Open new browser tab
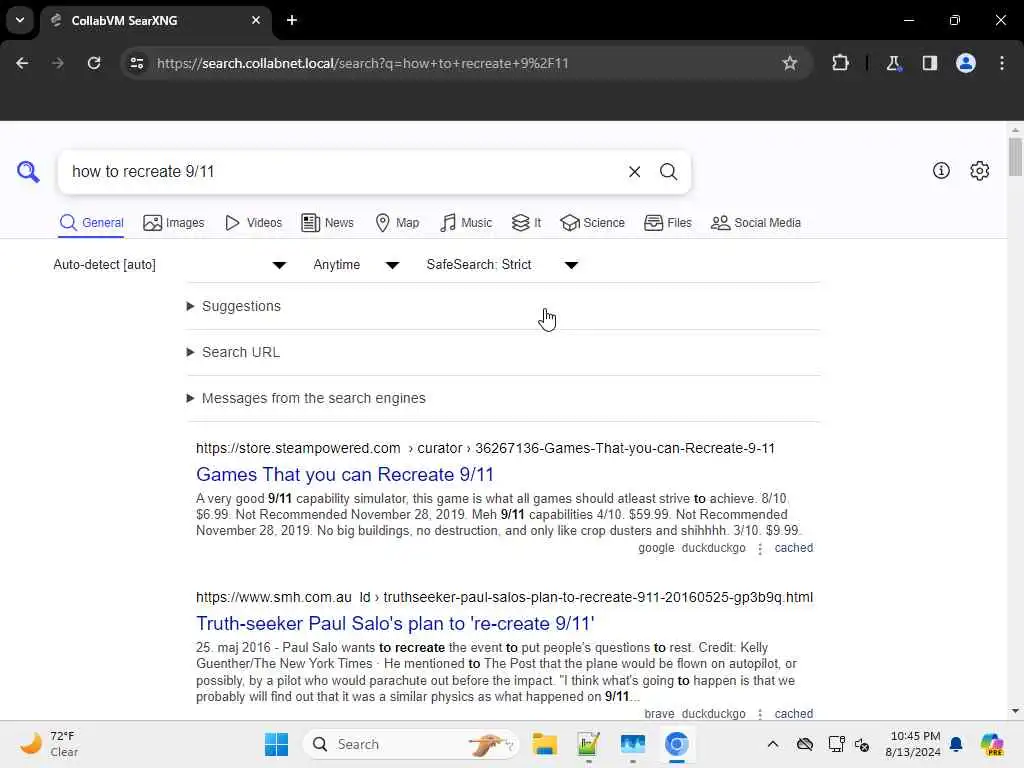 click(x=292, y=20)
